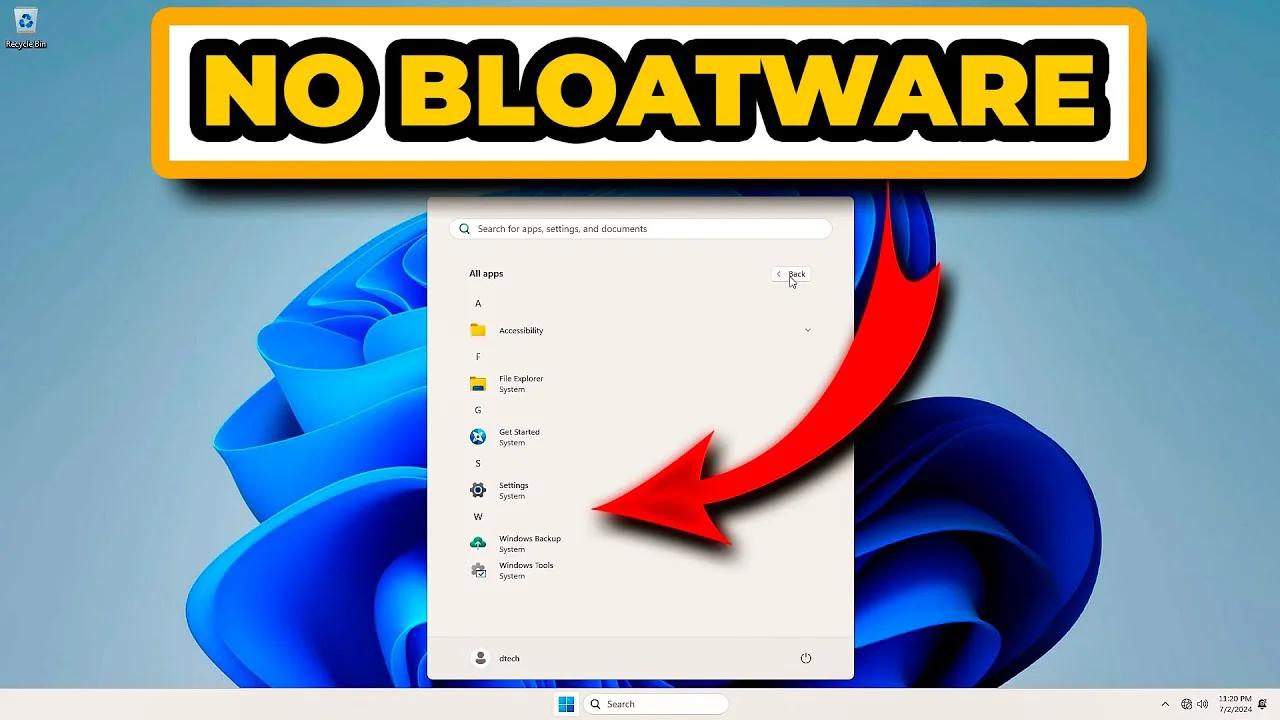Open File Explorer from the All apps list

(x=520, y=383)
